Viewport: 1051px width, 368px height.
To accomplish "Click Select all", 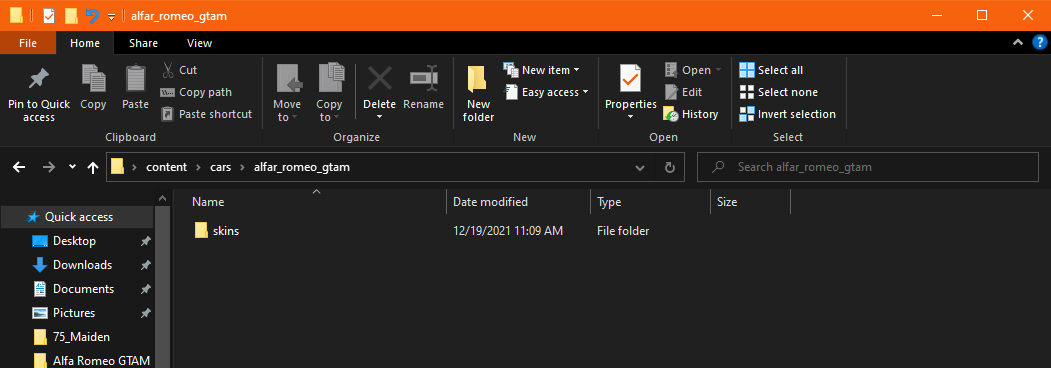I will tap(771, 70).
